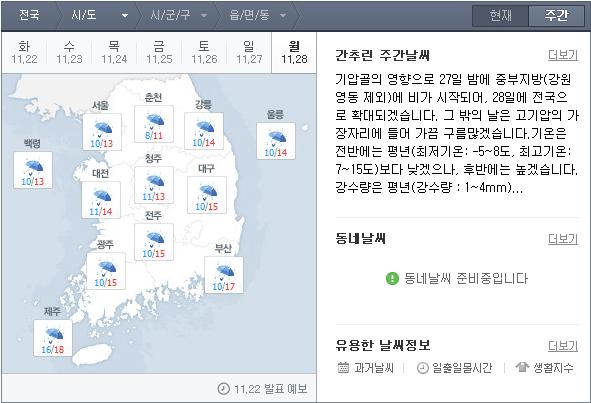Click 전국 nationwide breadcrumb item

[x=29, y=15]
